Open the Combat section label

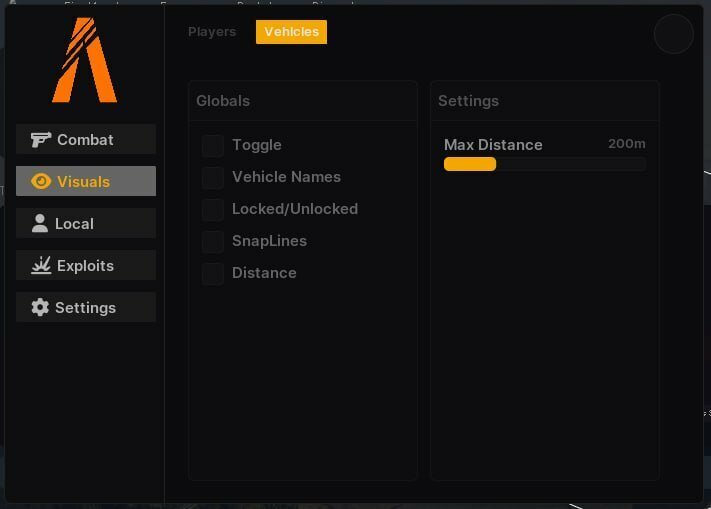85,140
